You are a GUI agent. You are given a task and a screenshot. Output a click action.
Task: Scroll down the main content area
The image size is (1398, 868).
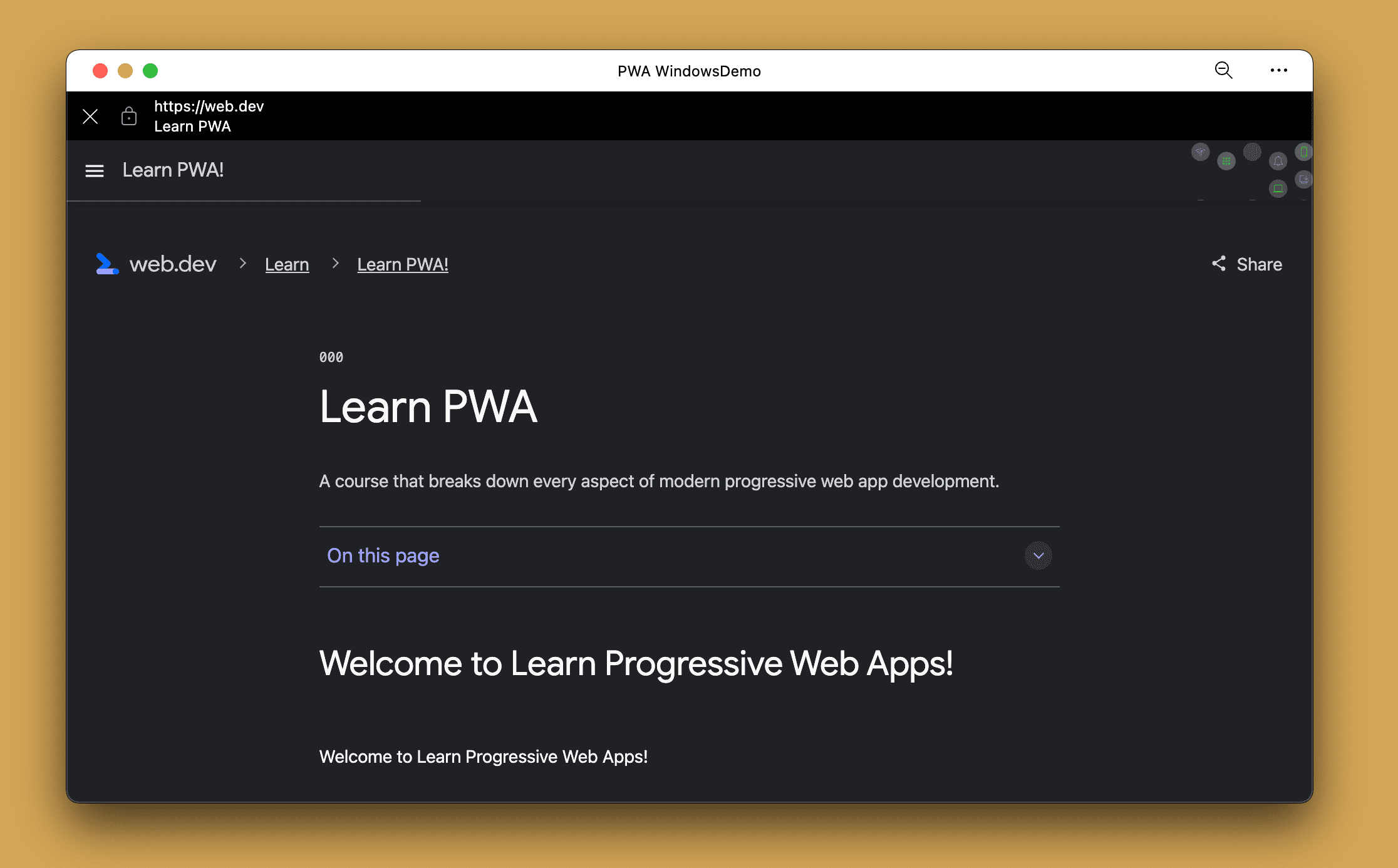coord(690,500)
